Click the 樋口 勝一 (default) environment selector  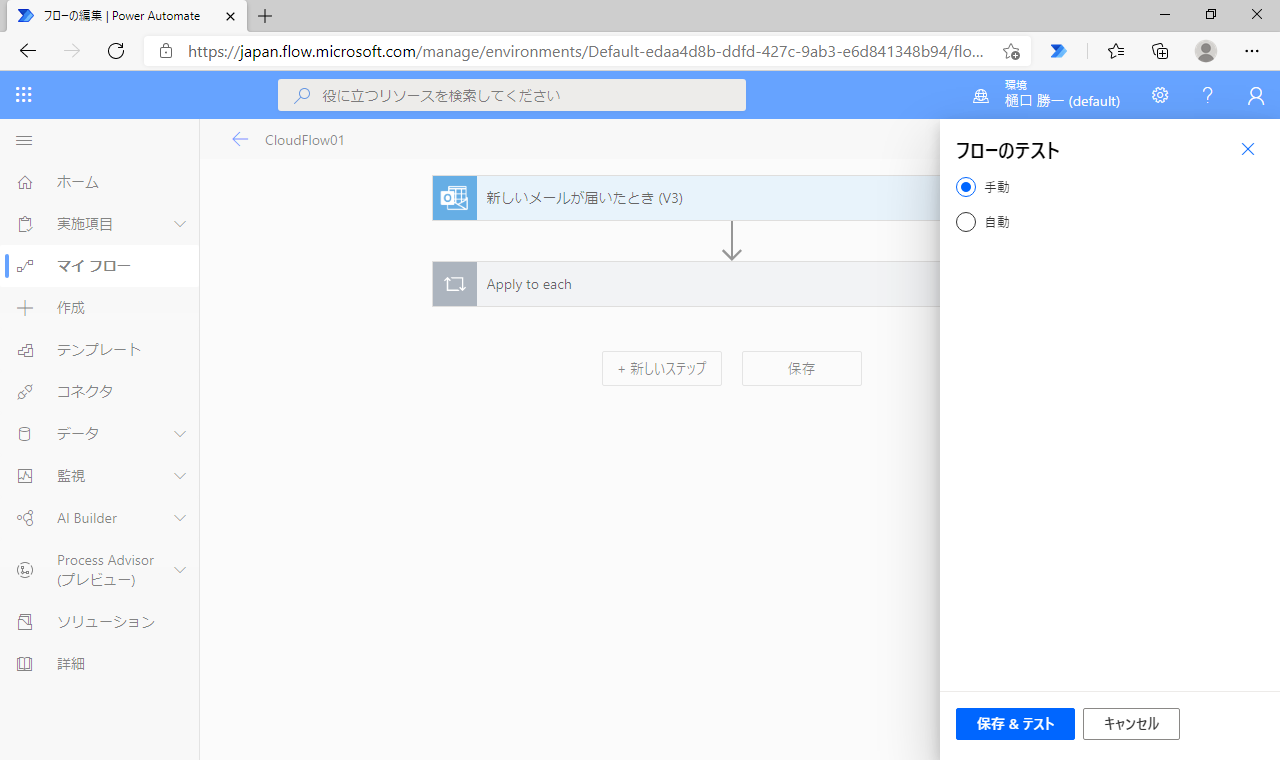1062,95
